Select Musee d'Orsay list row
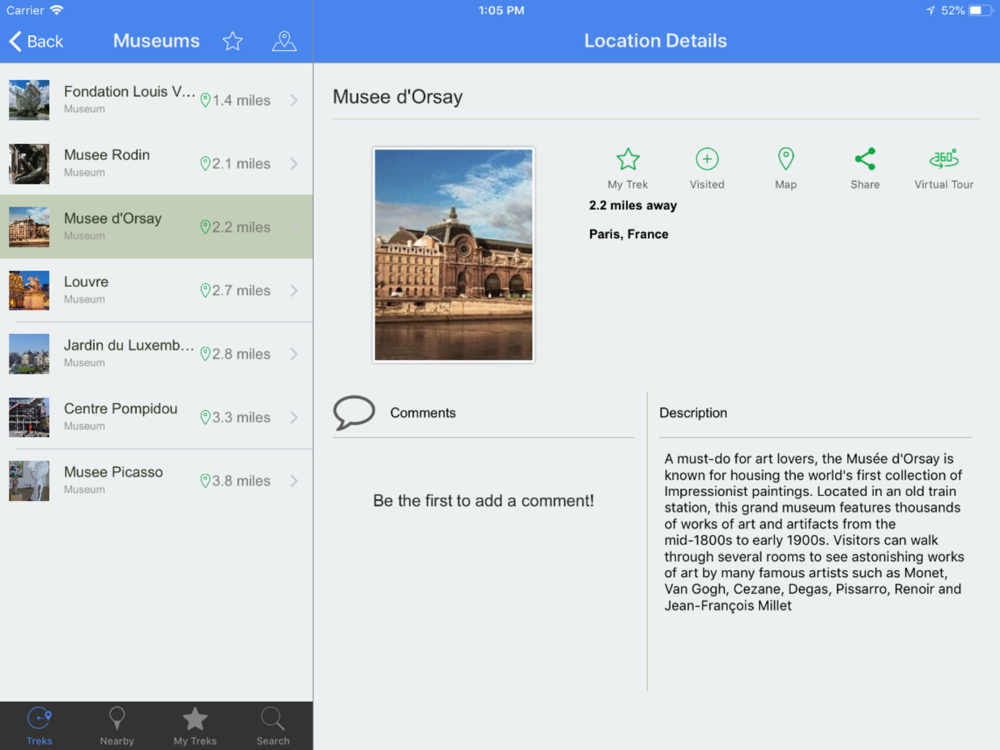1000x750 pixels. (156, 227)
